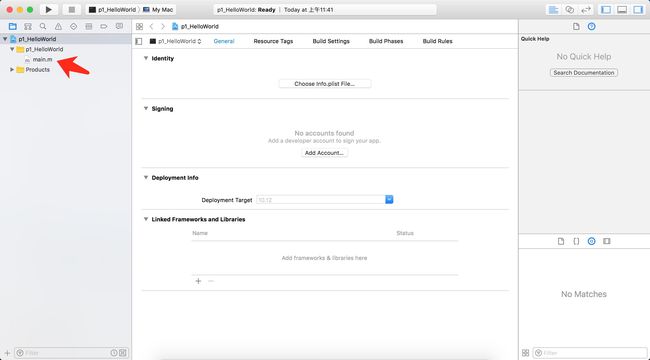Screen dimensions: 650x360
Task: Show the Version editor
Action: pyautogui.click(x=586, y=10)
